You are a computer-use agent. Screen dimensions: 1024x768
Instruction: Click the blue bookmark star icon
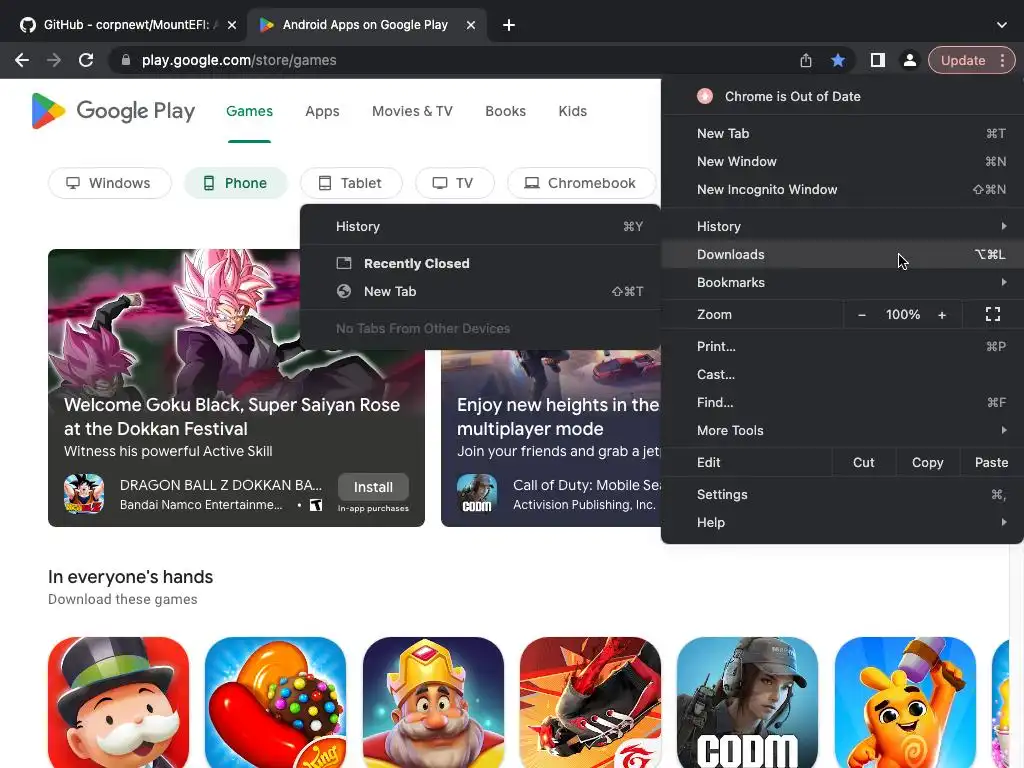coord(838,60)
